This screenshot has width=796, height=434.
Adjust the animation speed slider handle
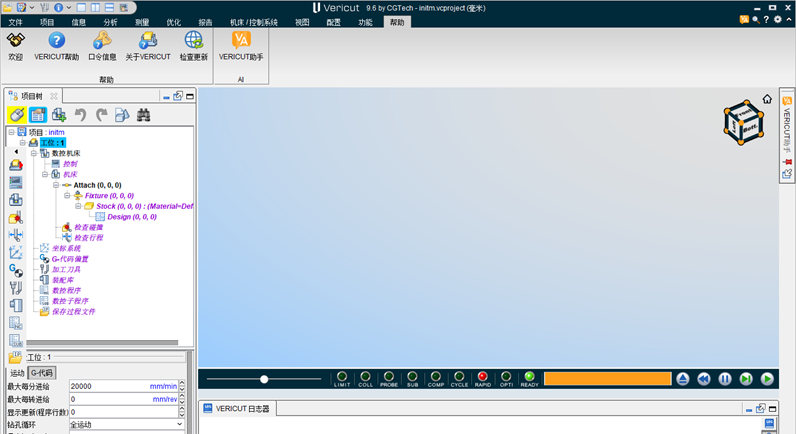[264, 379]
